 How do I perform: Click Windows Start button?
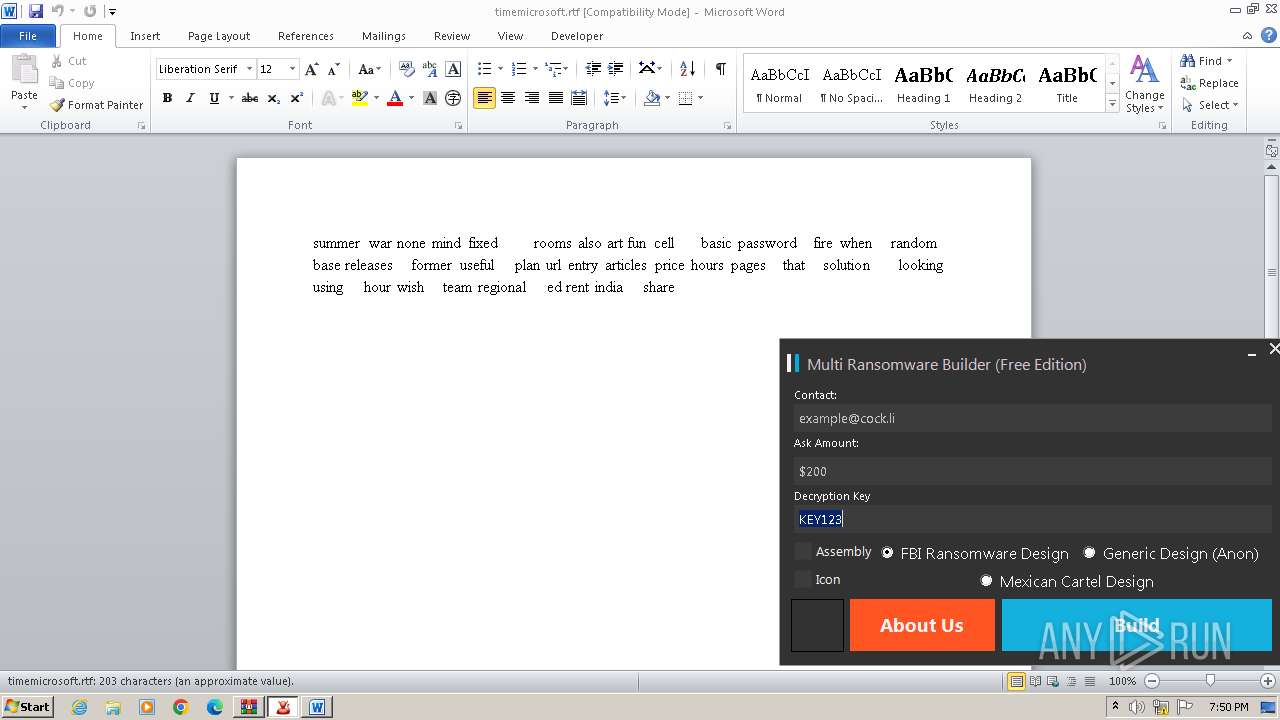tap(28, 706)
